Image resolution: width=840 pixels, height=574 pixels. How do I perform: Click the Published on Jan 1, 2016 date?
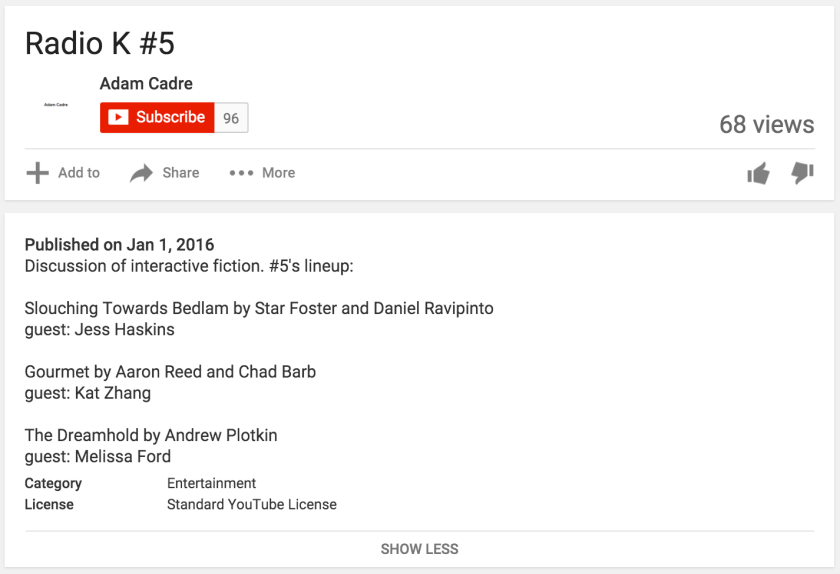[119, 245]
